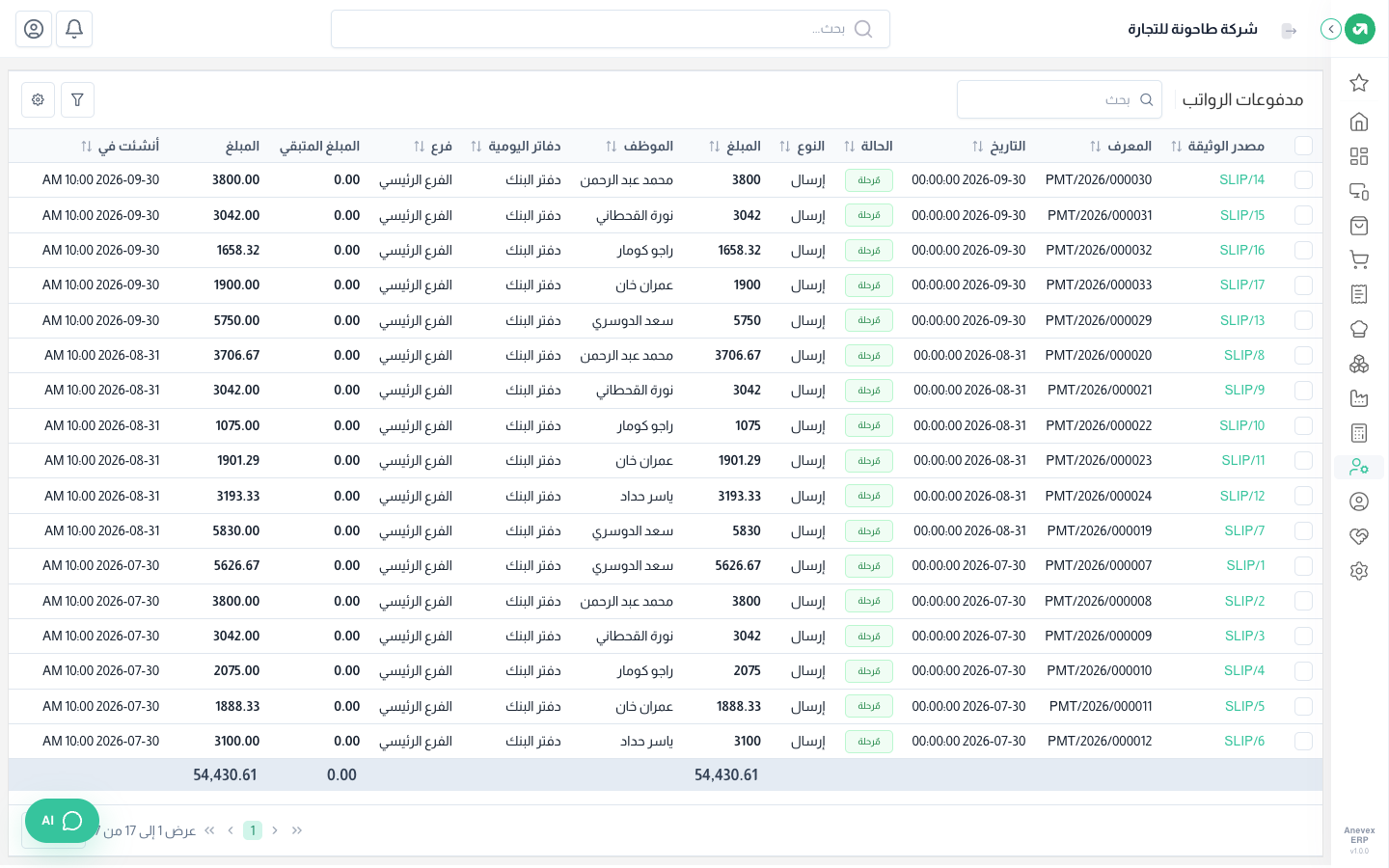The image size is (1389, 868).
Task: Go to the pagination last page double arrow
Action: pyautogui.click(x=209, y=830)
